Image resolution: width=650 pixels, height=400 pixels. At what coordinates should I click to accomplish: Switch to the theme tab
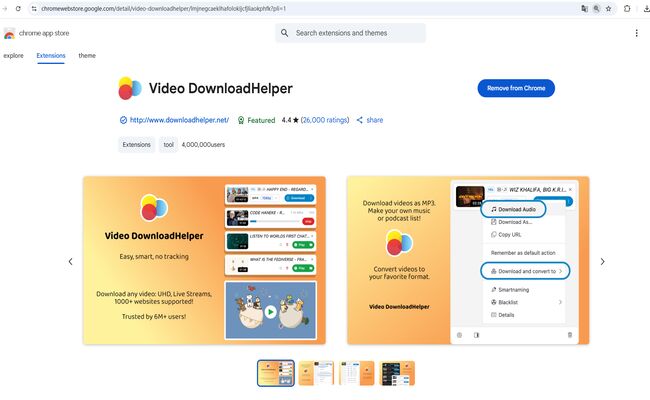[x=87, y=56]
